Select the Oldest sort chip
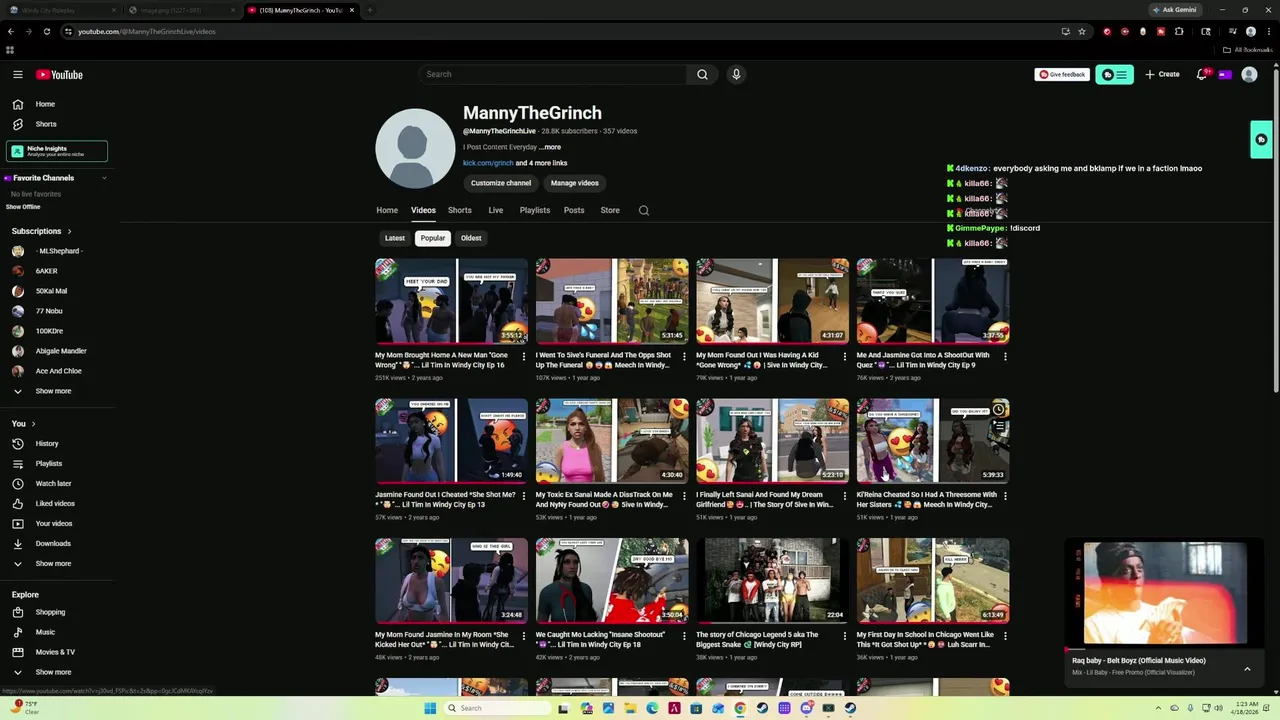 [x=471, y=238]
